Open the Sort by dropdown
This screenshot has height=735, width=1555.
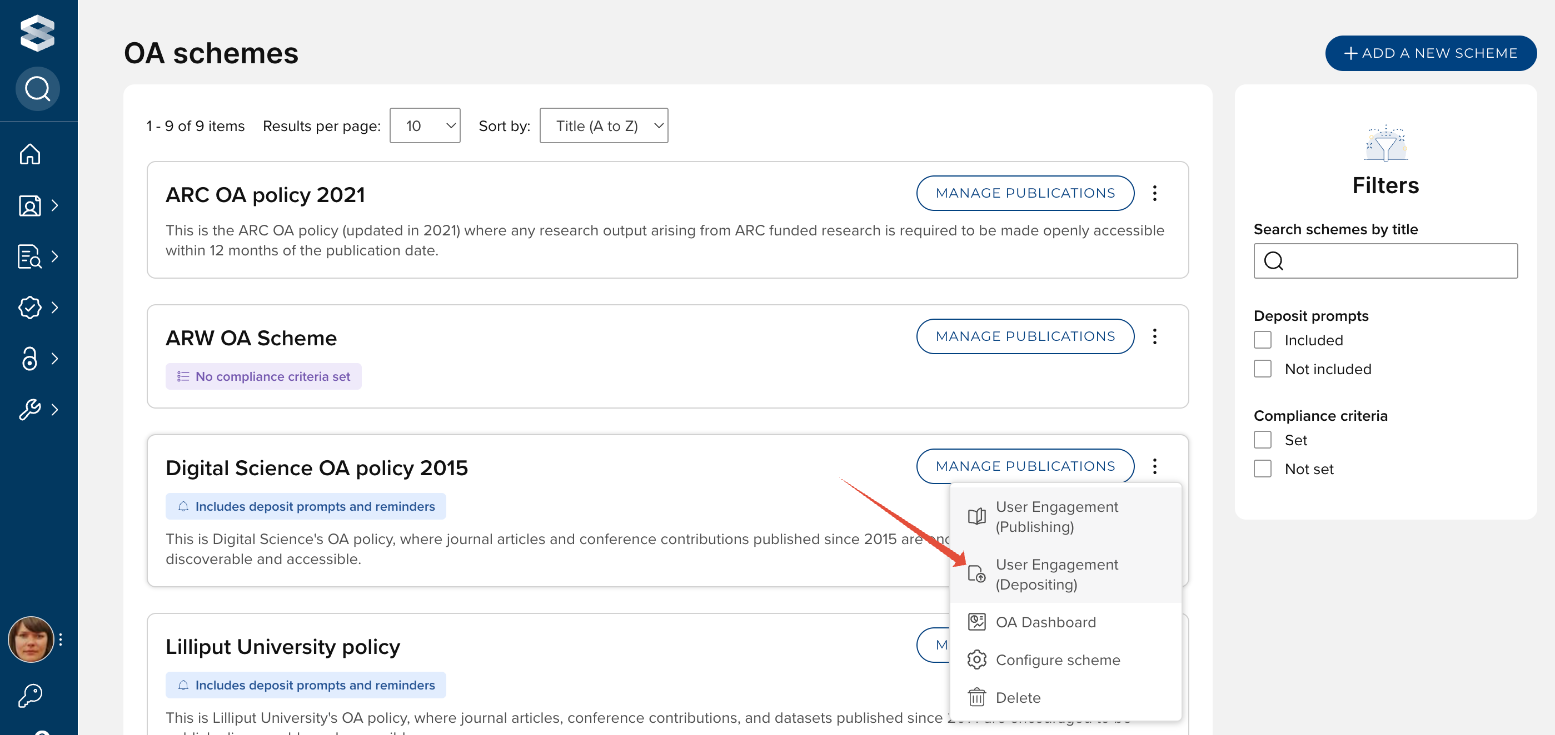604,126
